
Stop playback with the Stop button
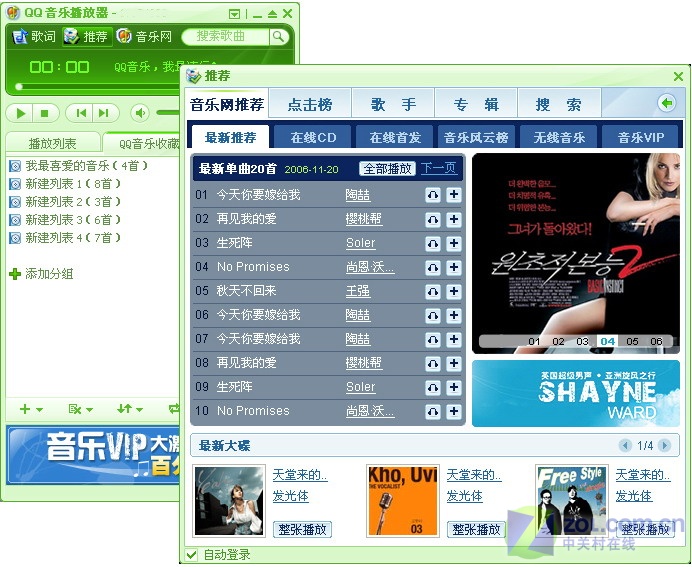[x=45, y=113]
